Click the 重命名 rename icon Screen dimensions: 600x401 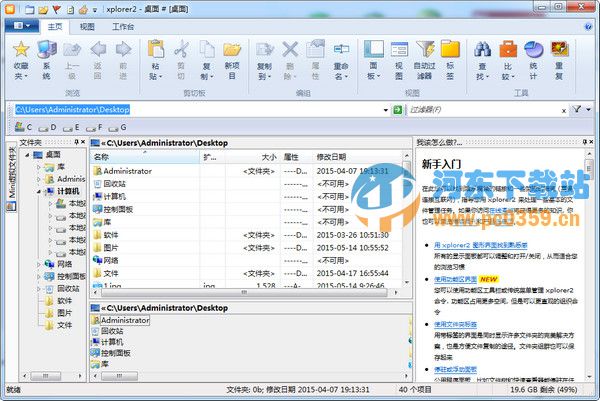341,49
